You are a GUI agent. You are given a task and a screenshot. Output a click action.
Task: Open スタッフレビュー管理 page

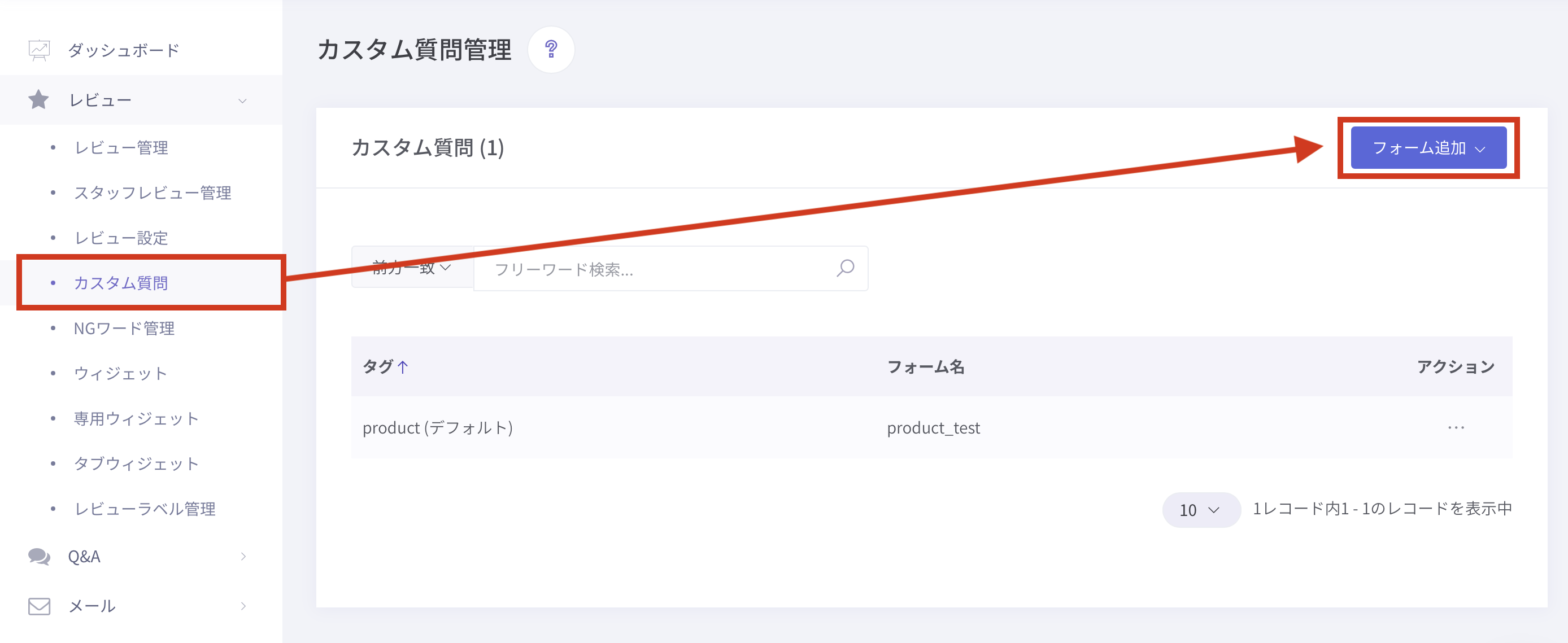[x=152, y=193]
